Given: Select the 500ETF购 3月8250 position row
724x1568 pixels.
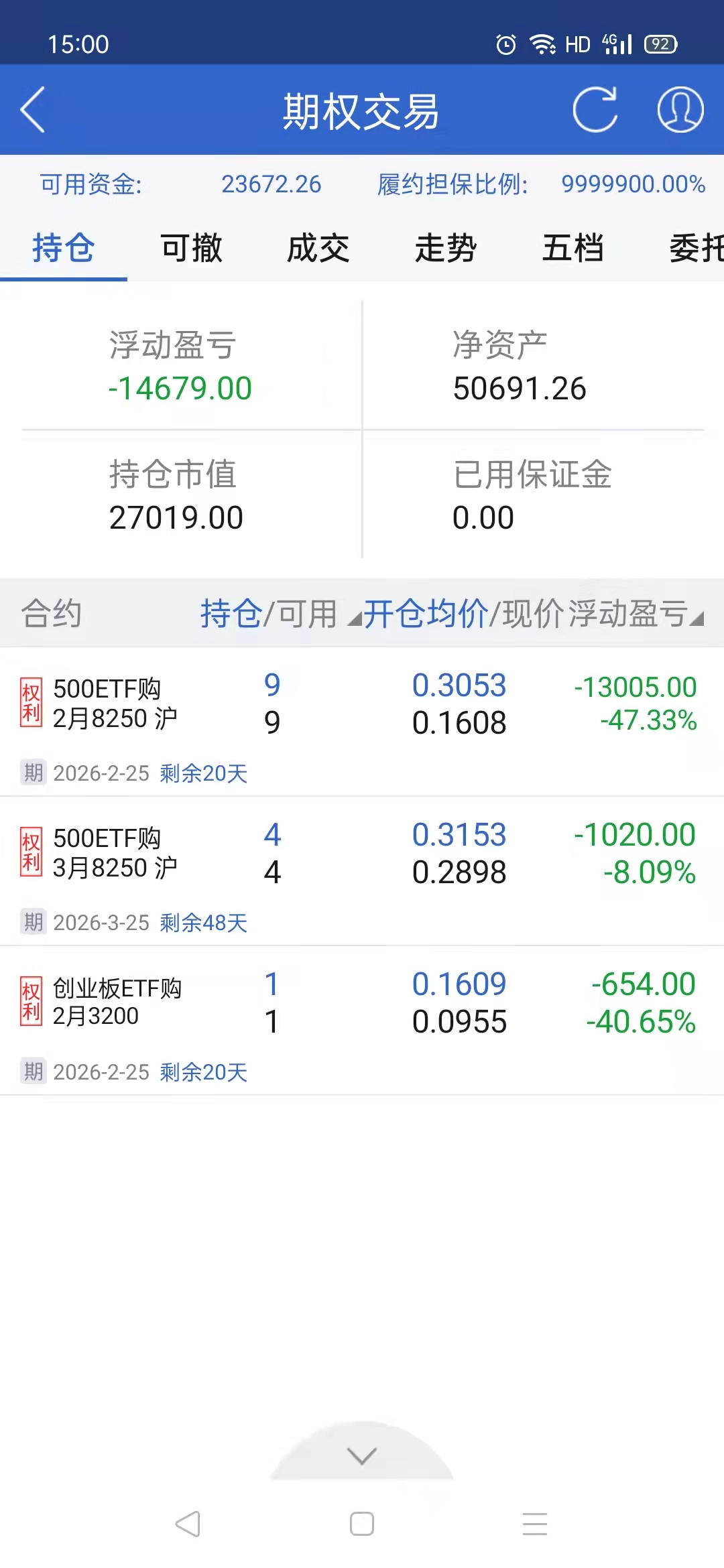Looking at the screenshot, I should tap(362, 854).
